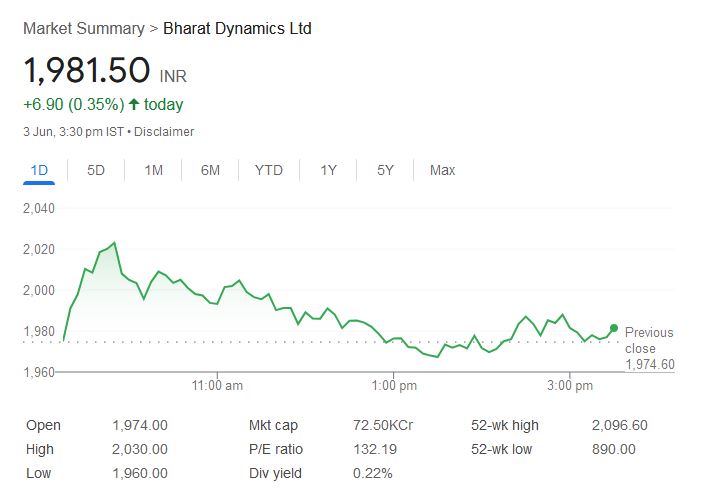Select the 1D time range tab
This screenshot has height=502, width=720.
(39, 170)
